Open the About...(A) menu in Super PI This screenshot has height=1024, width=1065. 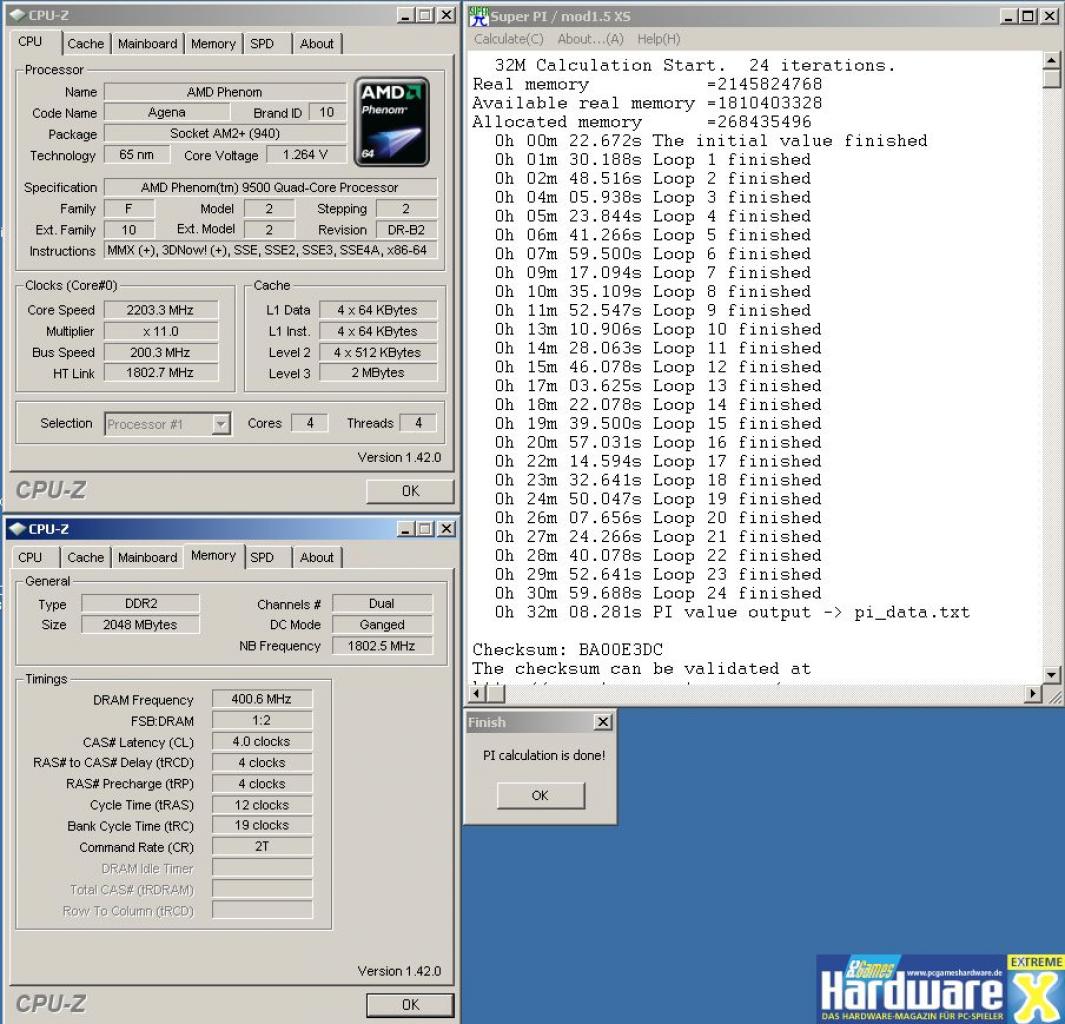(x=590, y=39)
